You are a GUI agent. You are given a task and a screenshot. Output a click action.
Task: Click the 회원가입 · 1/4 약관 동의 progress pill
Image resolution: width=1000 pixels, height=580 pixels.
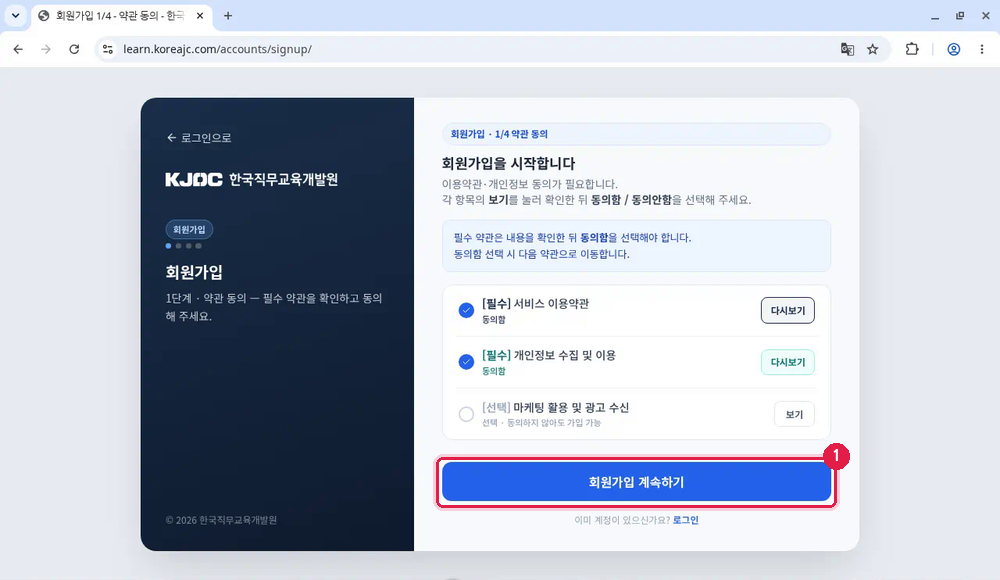coord(636,134)
